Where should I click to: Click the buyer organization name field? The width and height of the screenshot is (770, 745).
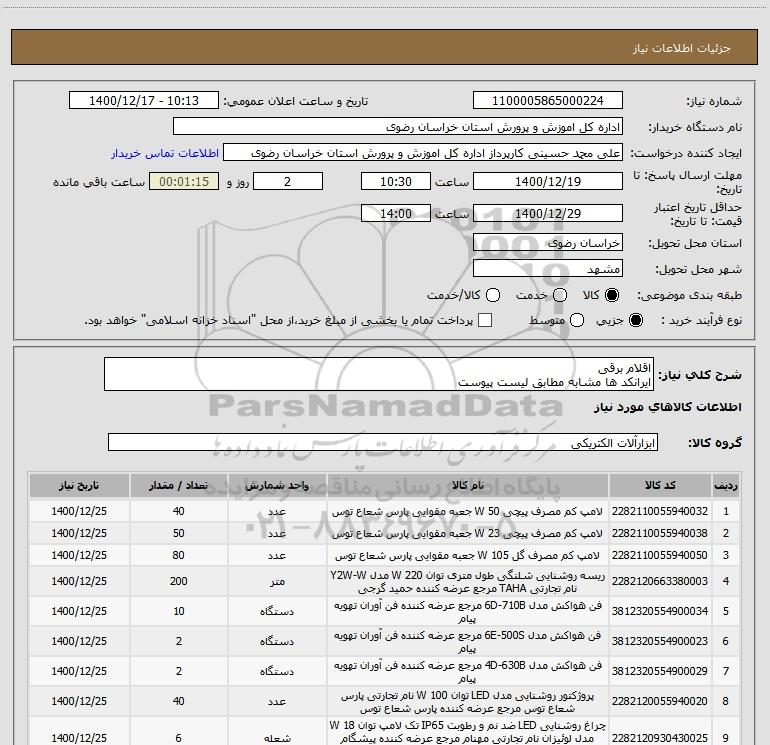pos(398,127)
